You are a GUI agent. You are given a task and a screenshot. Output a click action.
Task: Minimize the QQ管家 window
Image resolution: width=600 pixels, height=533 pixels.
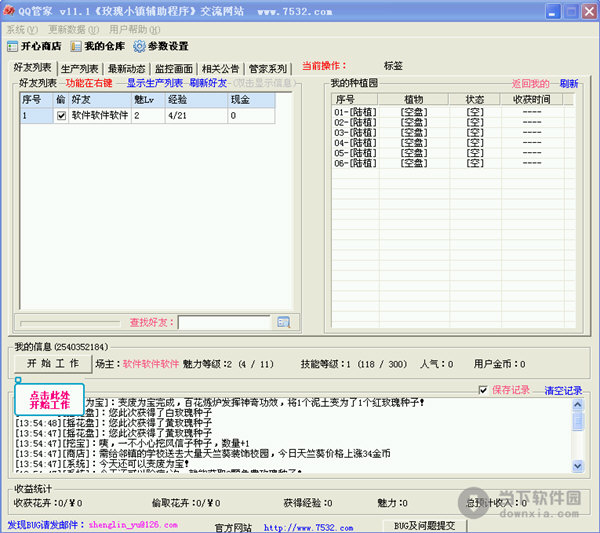(553, 11)
